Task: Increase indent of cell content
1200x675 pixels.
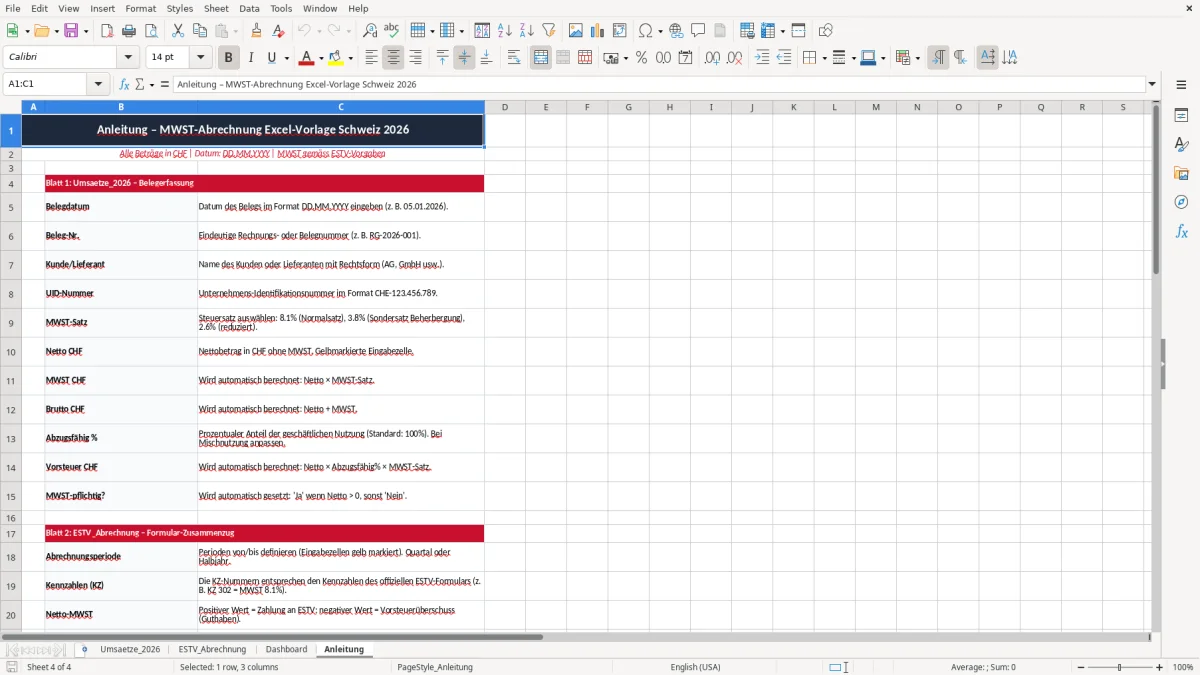Action: point(762,58)
